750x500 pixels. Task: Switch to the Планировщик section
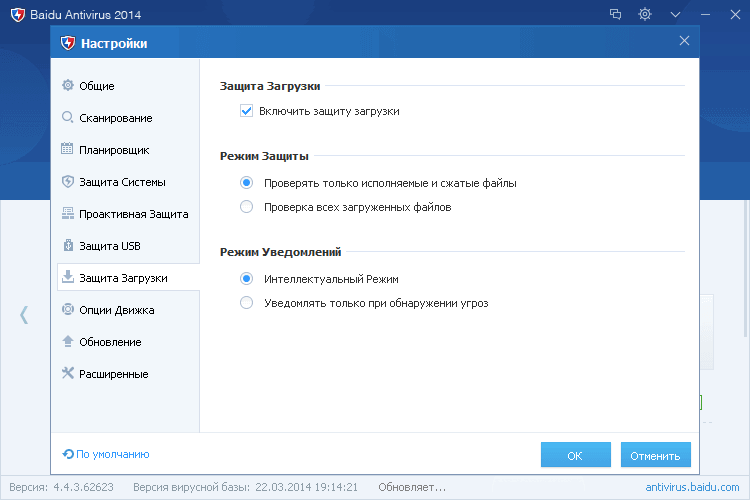coord(125,150)
